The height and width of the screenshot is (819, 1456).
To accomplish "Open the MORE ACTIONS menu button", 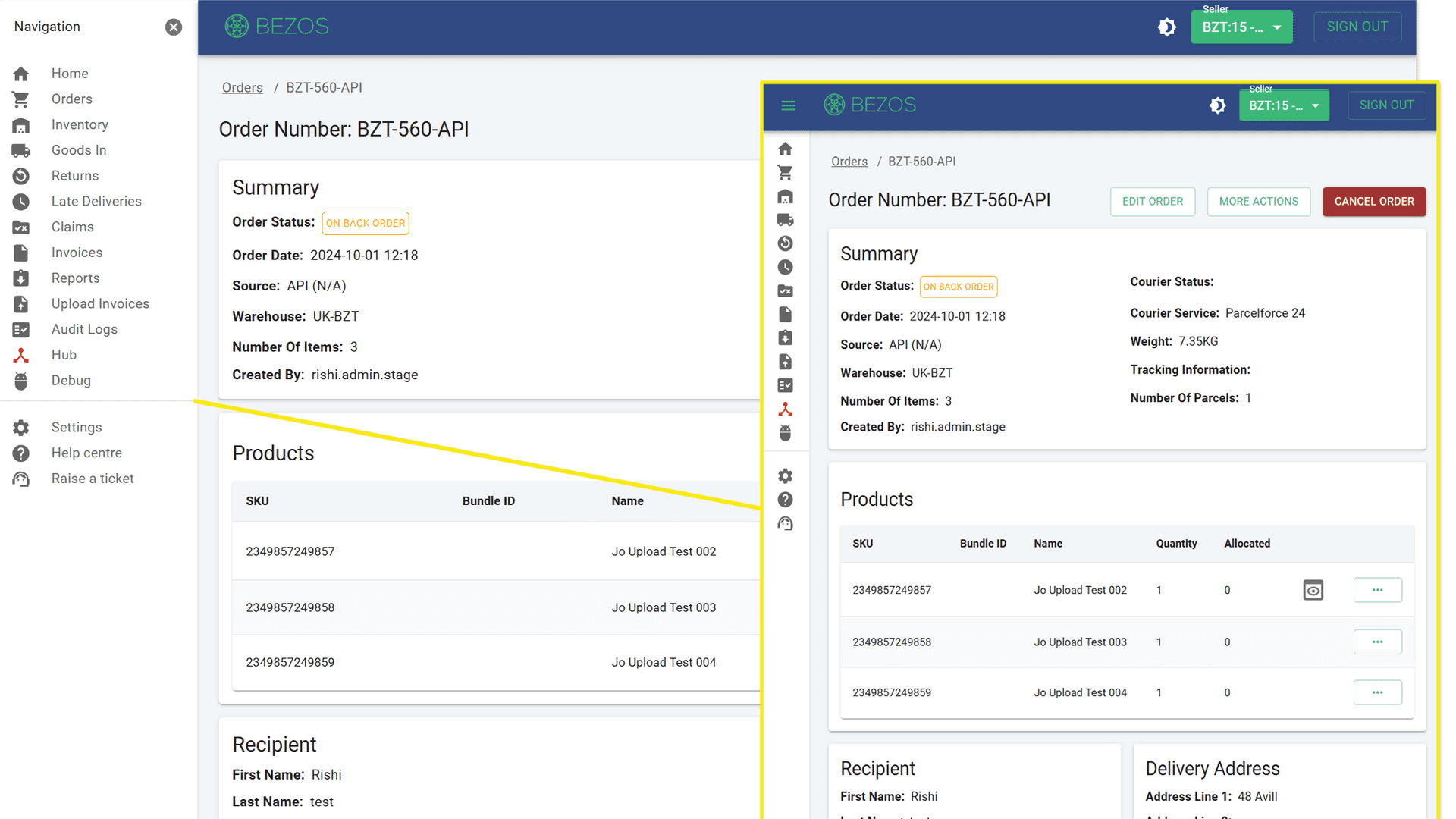I will pos(1259,202).
